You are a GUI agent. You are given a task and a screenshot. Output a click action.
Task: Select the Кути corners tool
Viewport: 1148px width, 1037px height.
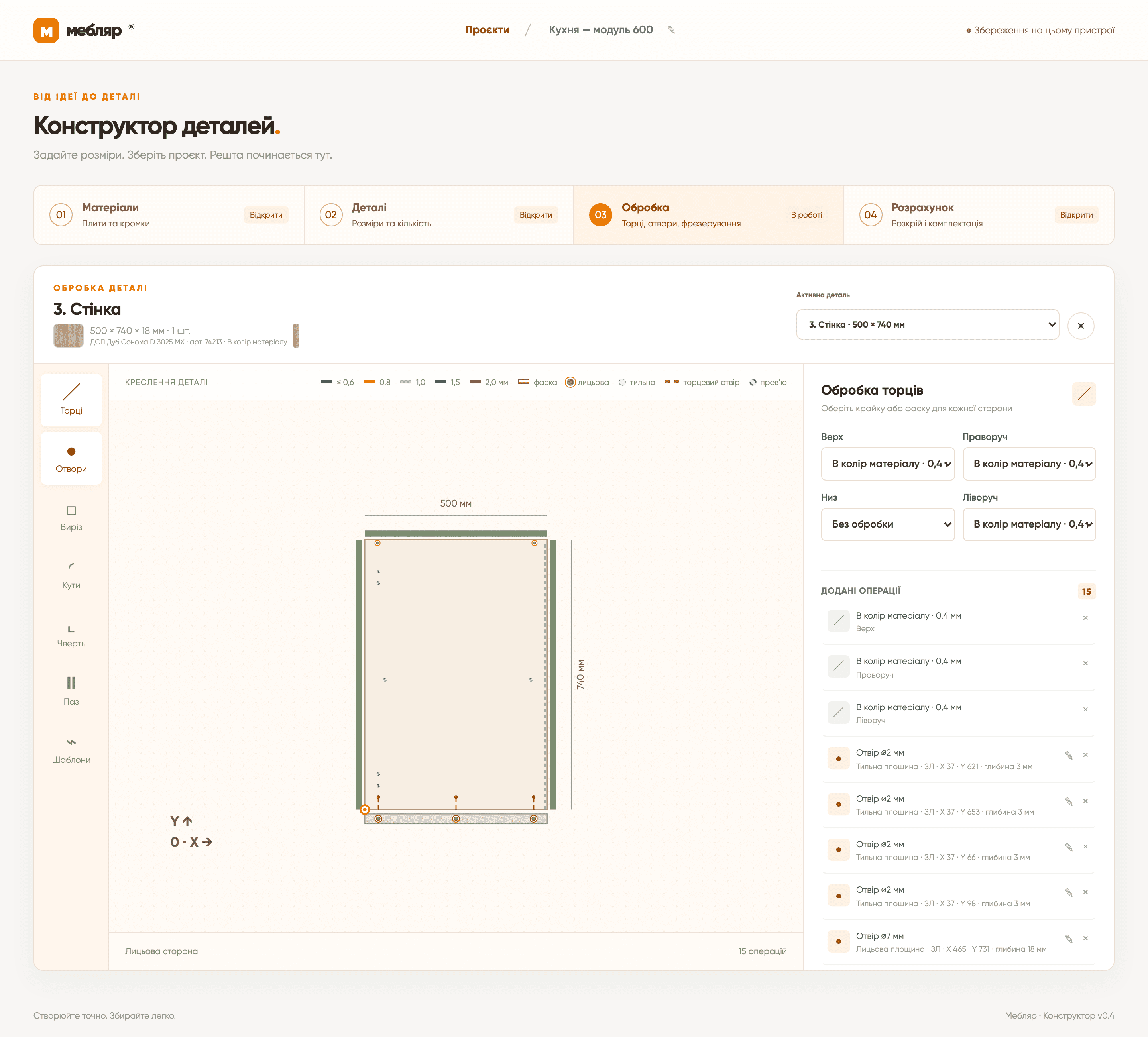pos(71,575)
